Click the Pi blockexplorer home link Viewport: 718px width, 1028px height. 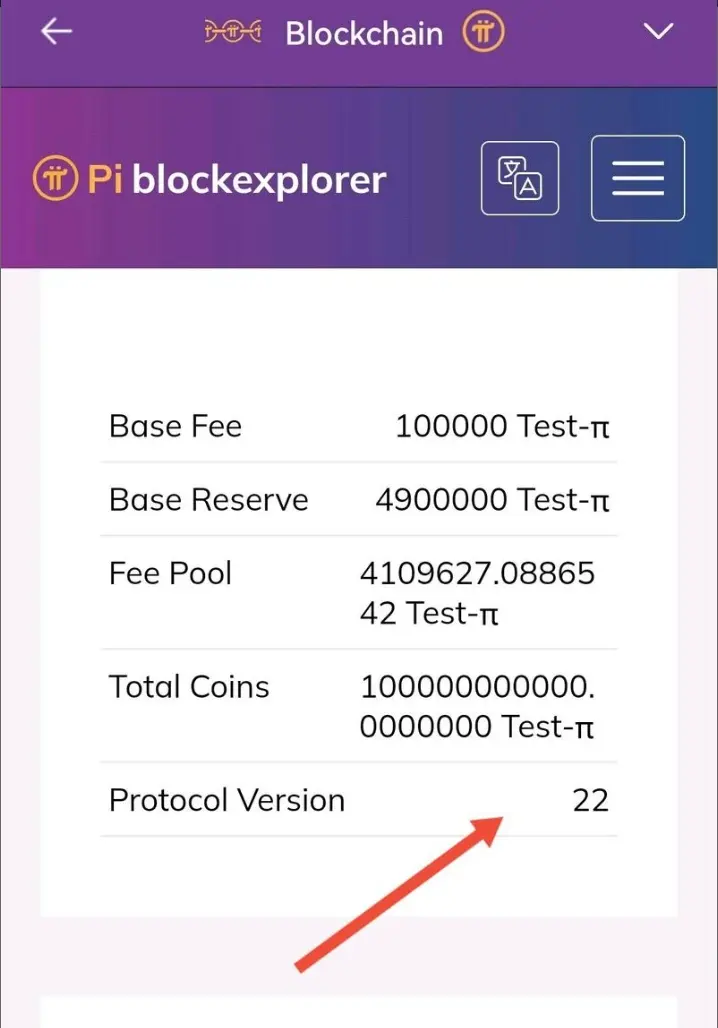point(210,179)
